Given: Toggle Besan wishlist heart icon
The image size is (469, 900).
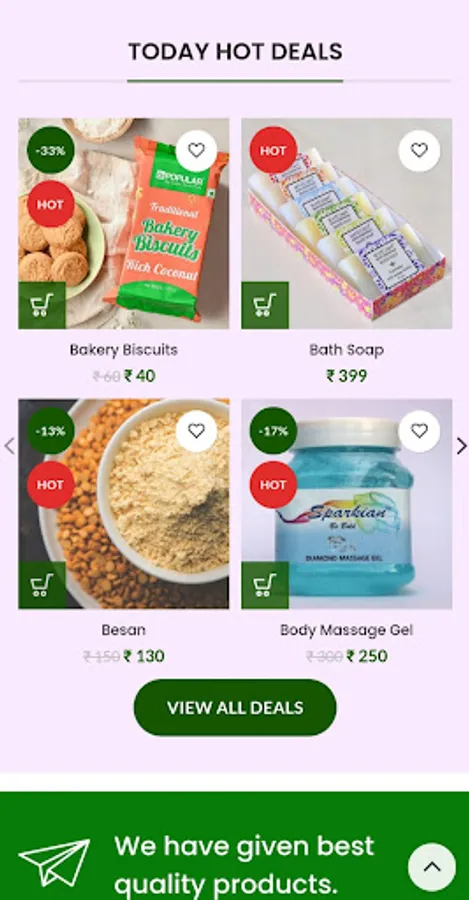Looking at the screenshot, I should coord(196,431).
